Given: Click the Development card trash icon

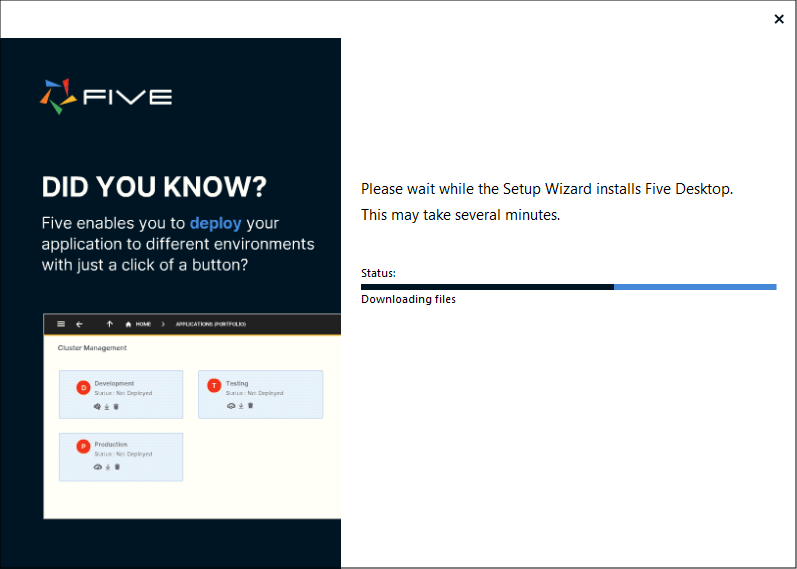Looking at the screenshot, I should 116,407.
